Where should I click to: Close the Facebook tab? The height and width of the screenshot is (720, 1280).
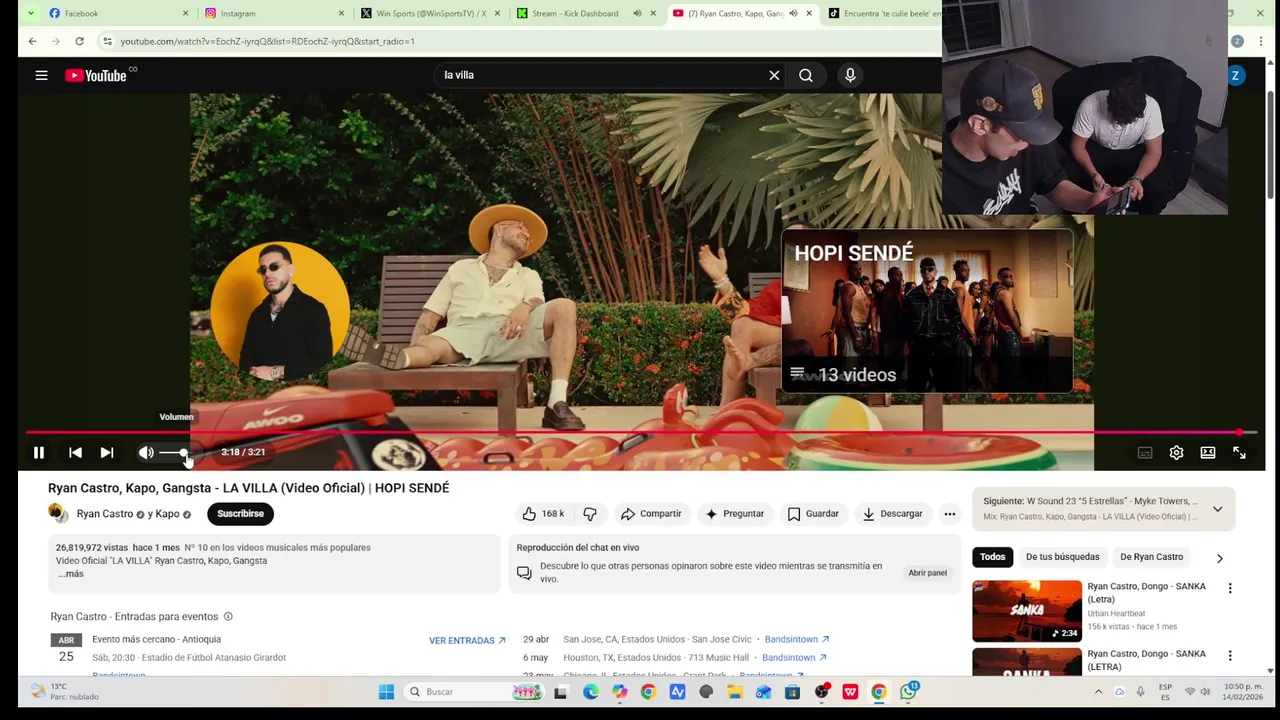pos(185,13)
